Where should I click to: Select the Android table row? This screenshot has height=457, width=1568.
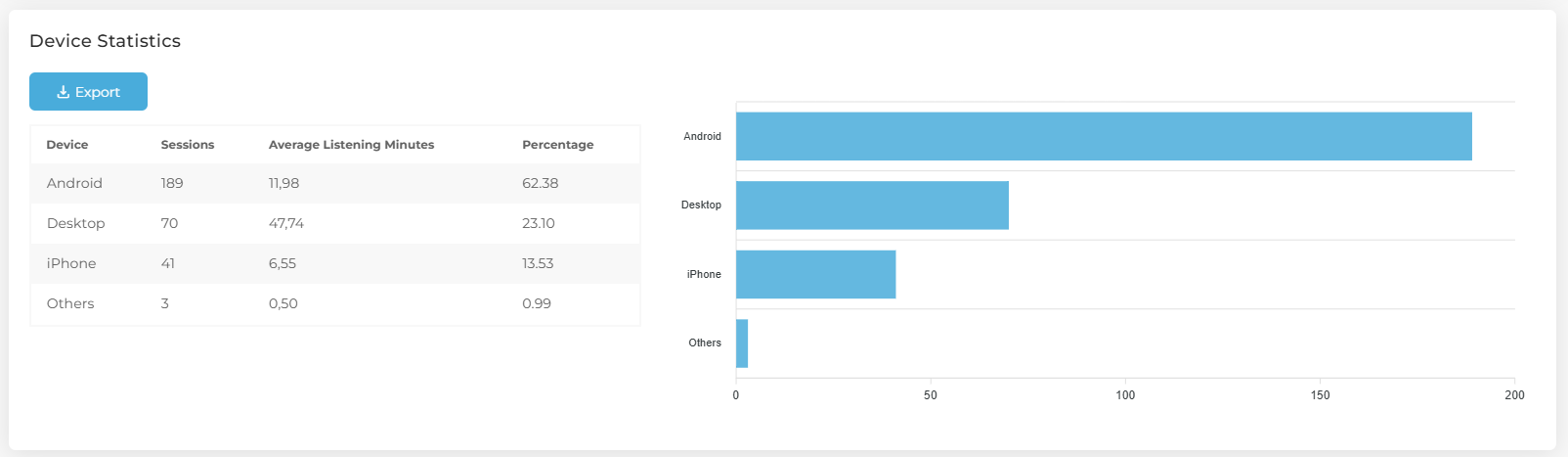click(335, 183)
